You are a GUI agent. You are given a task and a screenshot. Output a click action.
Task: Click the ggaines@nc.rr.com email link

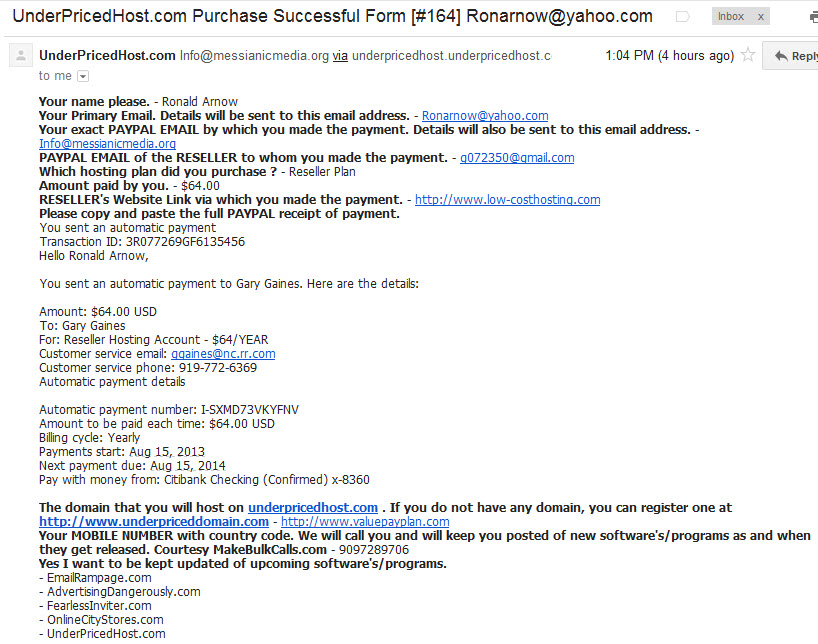tap(223, 354)
